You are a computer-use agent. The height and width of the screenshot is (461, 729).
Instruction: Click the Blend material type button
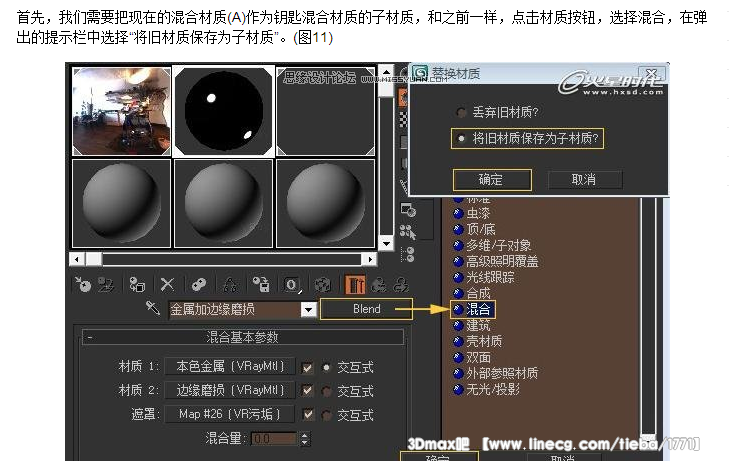366,309
